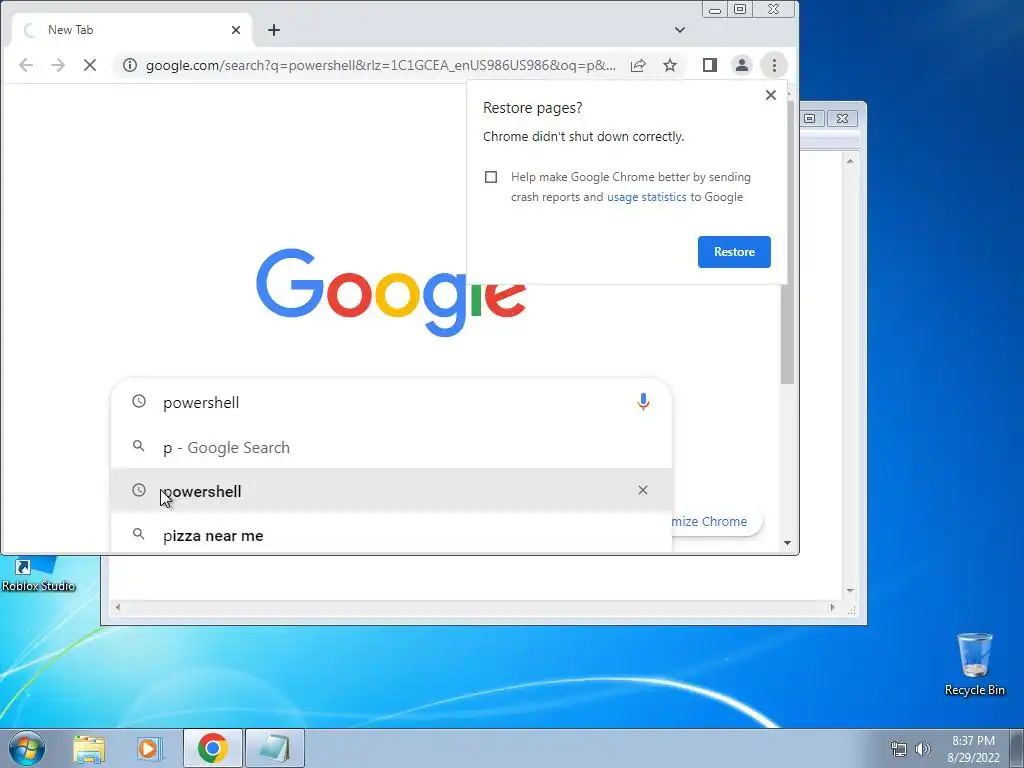Open the volume tray icon
1024x768 pixels.
coord(923,748)
